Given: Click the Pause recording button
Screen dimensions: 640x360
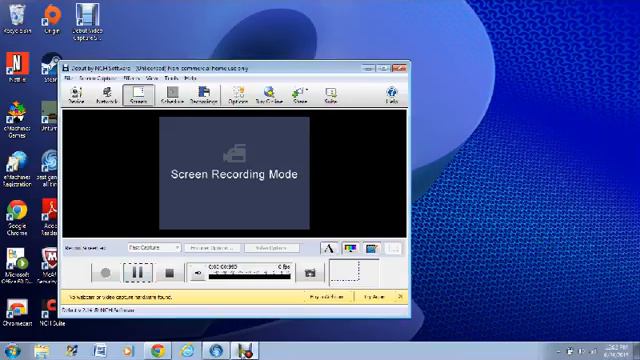Looking at the screenshot, I should (138, 273).
